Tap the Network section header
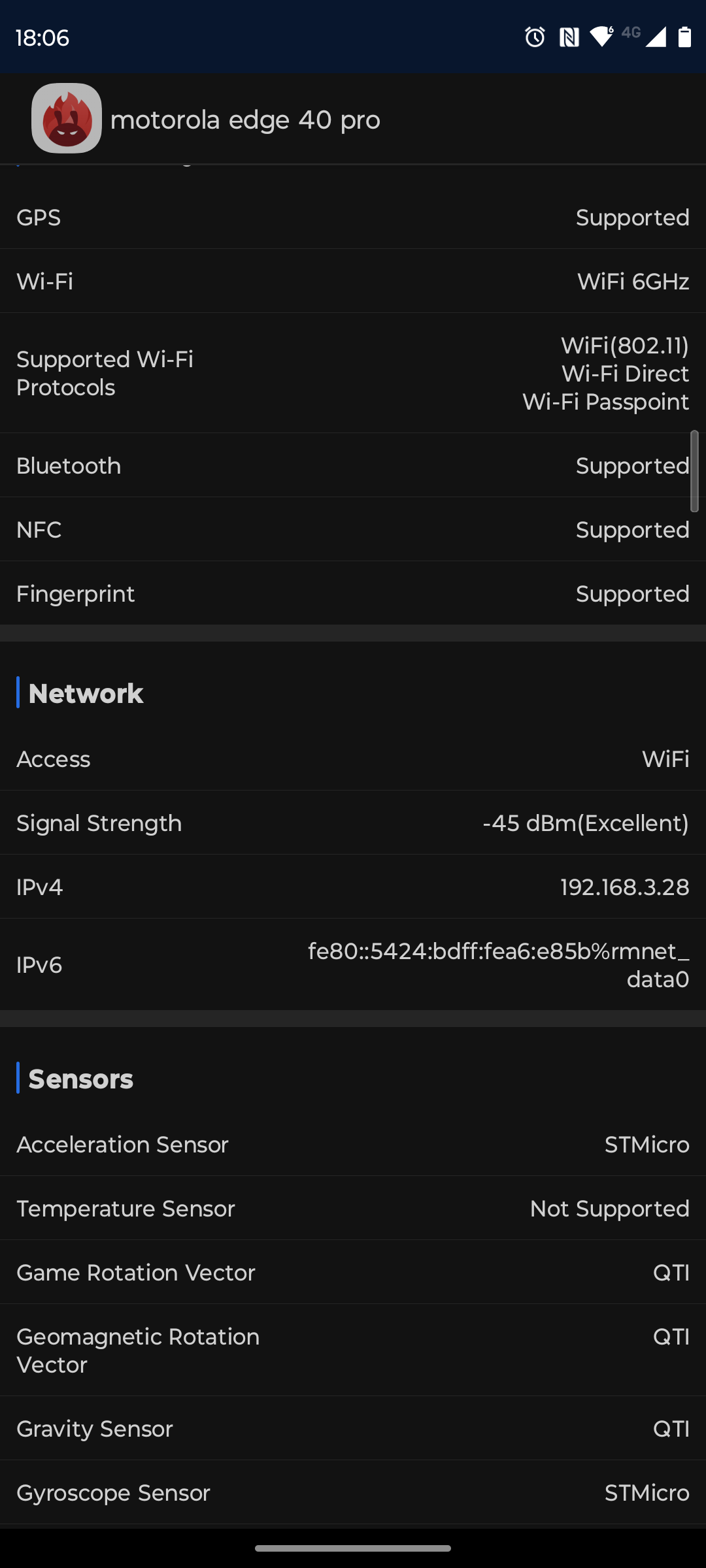The image size is (706, 1568). (86, 693)
